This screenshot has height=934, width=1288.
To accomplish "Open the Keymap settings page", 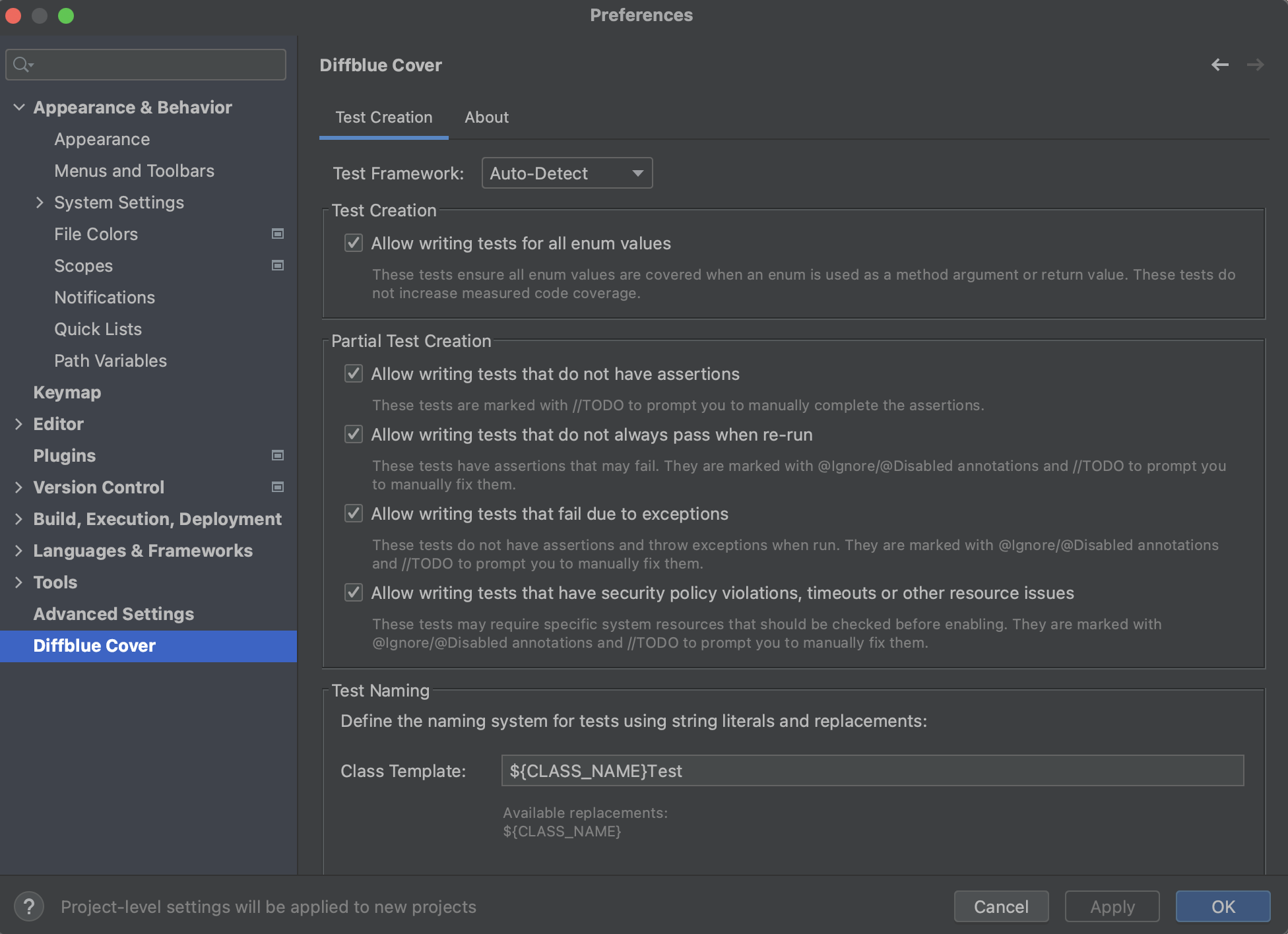I will point(67,392).
